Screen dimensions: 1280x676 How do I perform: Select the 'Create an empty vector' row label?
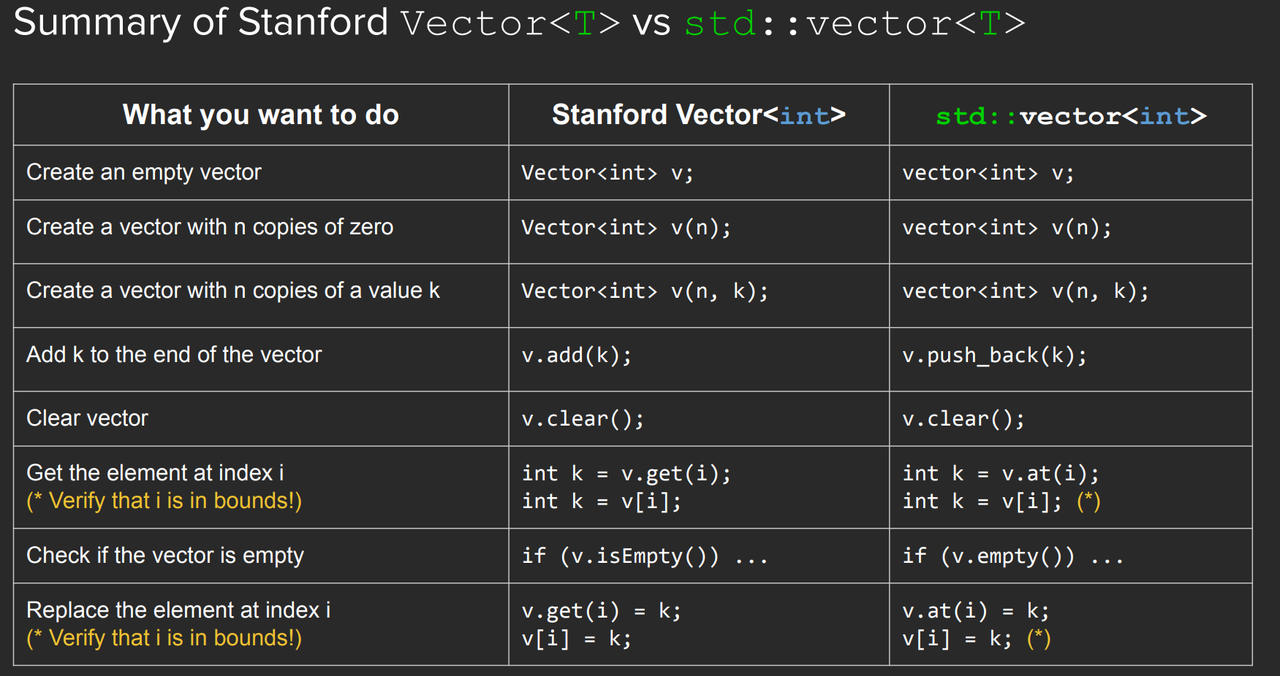pyautogui.click(x=144, y=172)
